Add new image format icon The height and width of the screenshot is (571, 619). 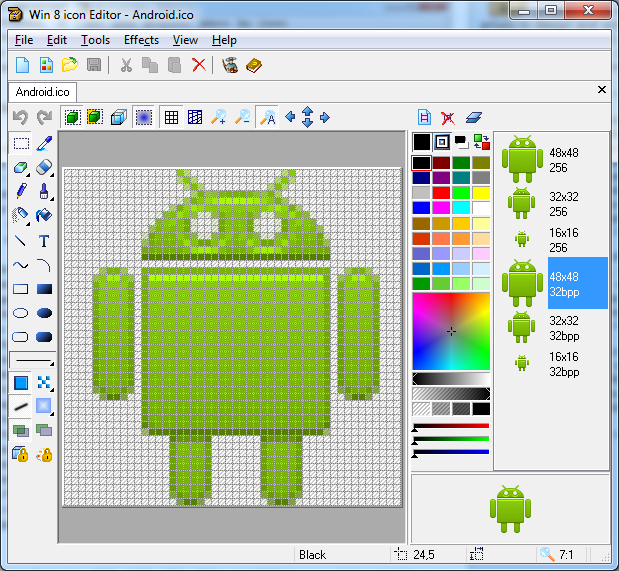coord(424,117)
